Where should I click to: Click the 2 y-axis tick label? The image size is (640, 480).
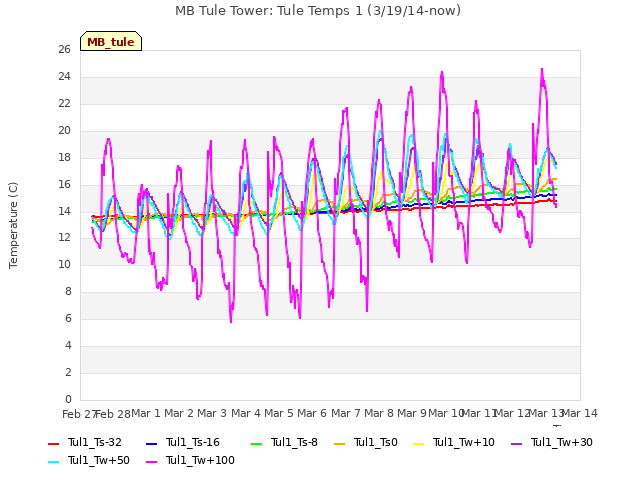click(68, 372)
